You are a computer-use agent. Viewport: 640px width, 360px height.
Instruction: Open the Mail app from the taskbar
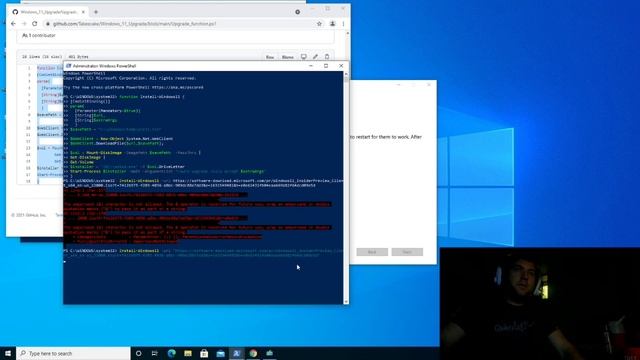[220, 353]
